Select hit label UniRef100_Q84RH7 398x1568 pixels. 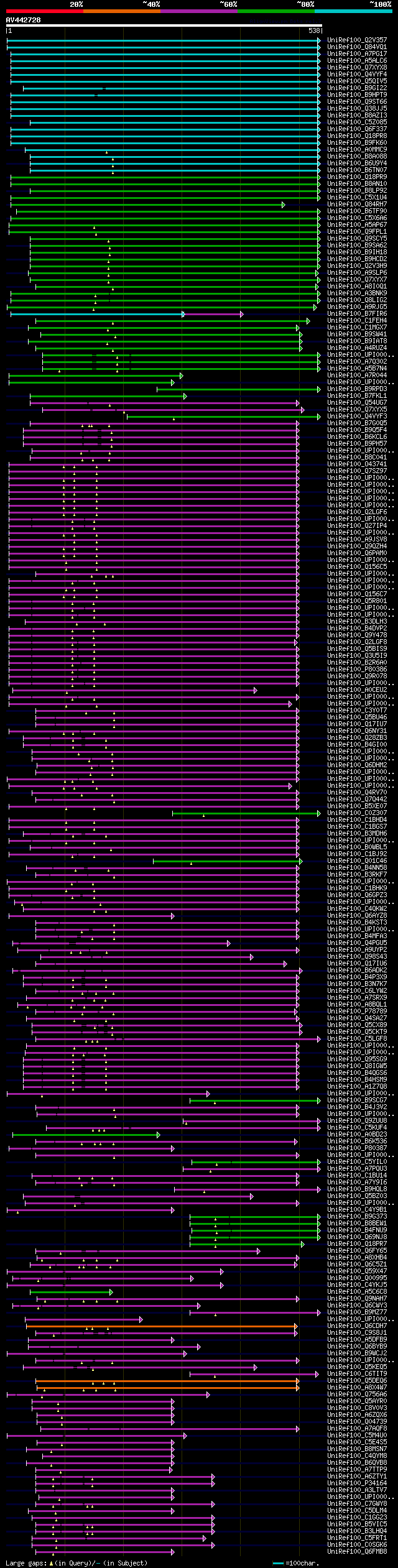(x=357, y=204)
